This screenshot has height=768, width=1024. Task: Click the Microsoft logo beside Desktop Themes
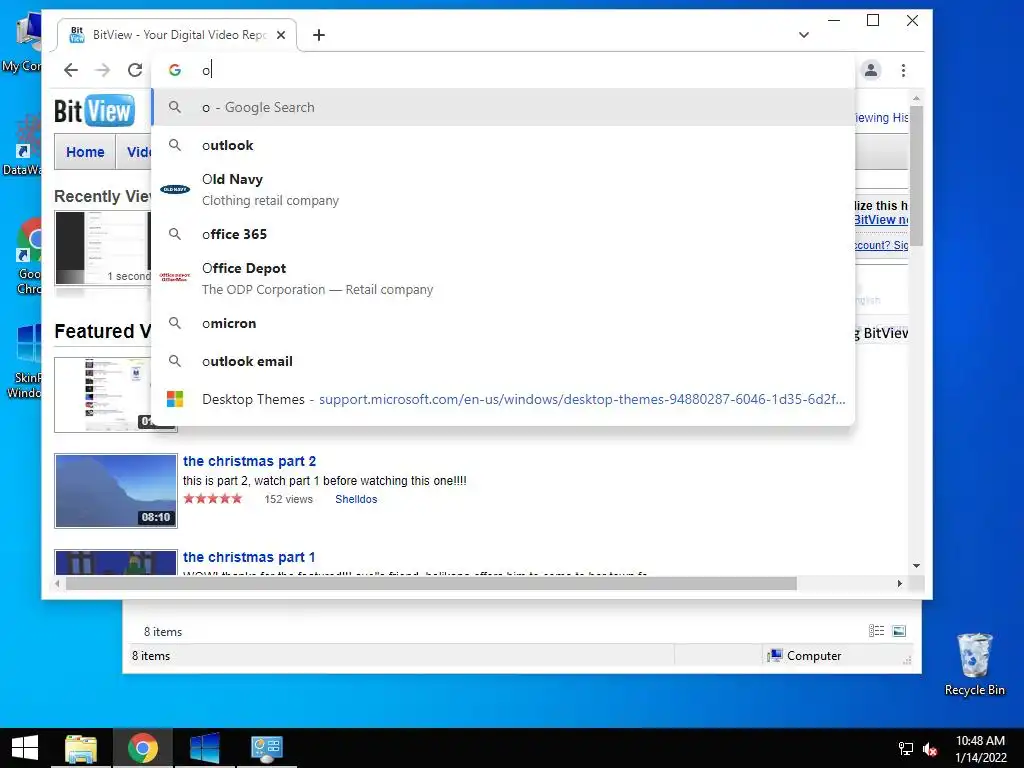(175, 399)
